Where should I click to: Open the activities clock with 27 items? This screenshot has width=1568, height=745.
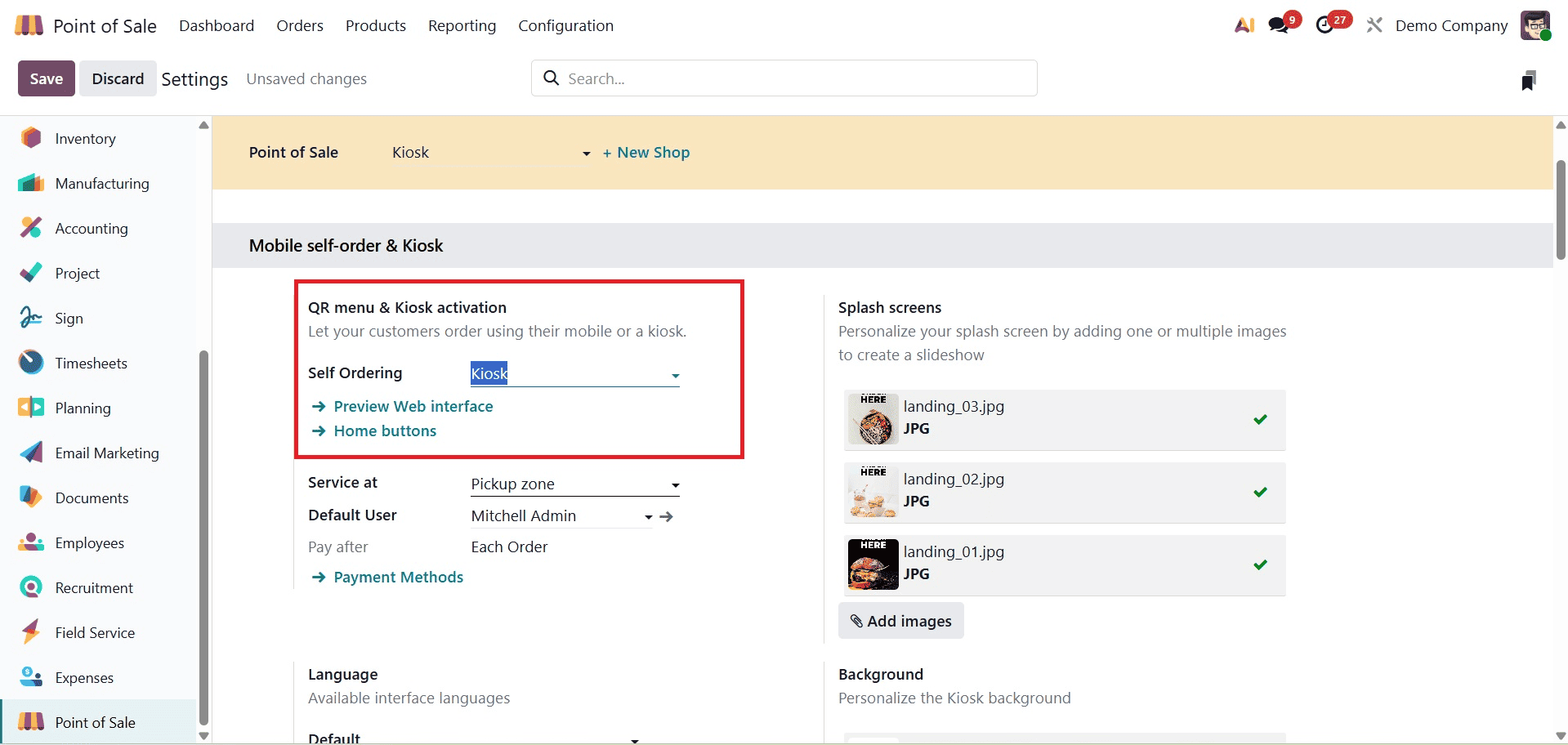[1327, 25]
